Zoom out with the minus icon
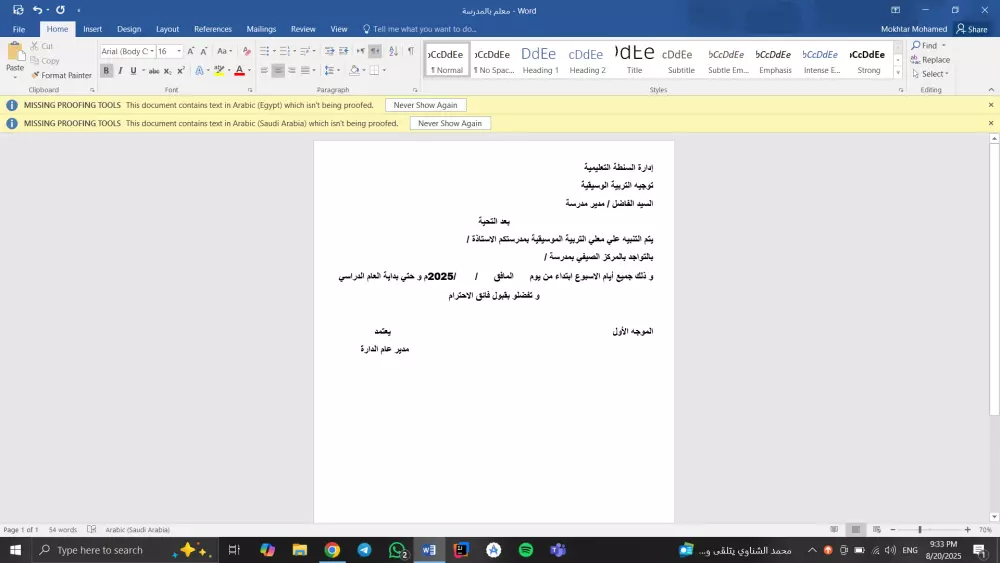Image resolution: width=1000 pixels, height=563 pixels. tap(893, 529)
